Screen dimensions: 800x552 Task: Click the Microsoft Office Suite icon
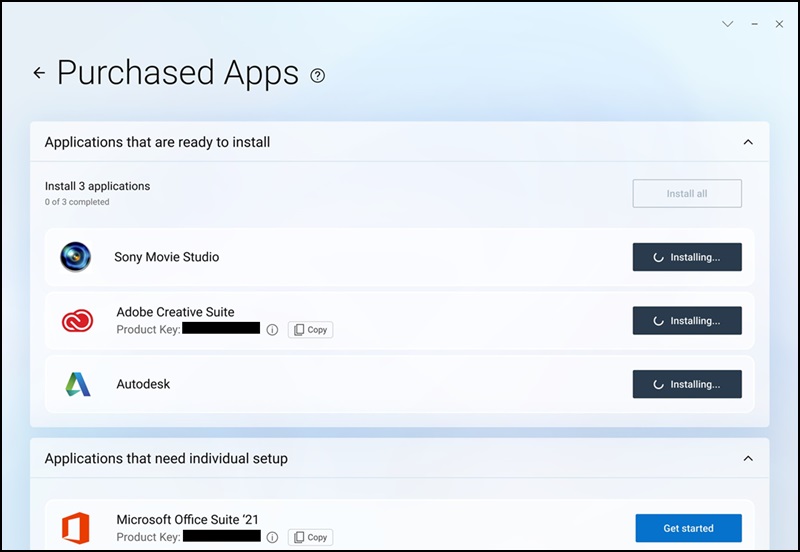(76, 527)
